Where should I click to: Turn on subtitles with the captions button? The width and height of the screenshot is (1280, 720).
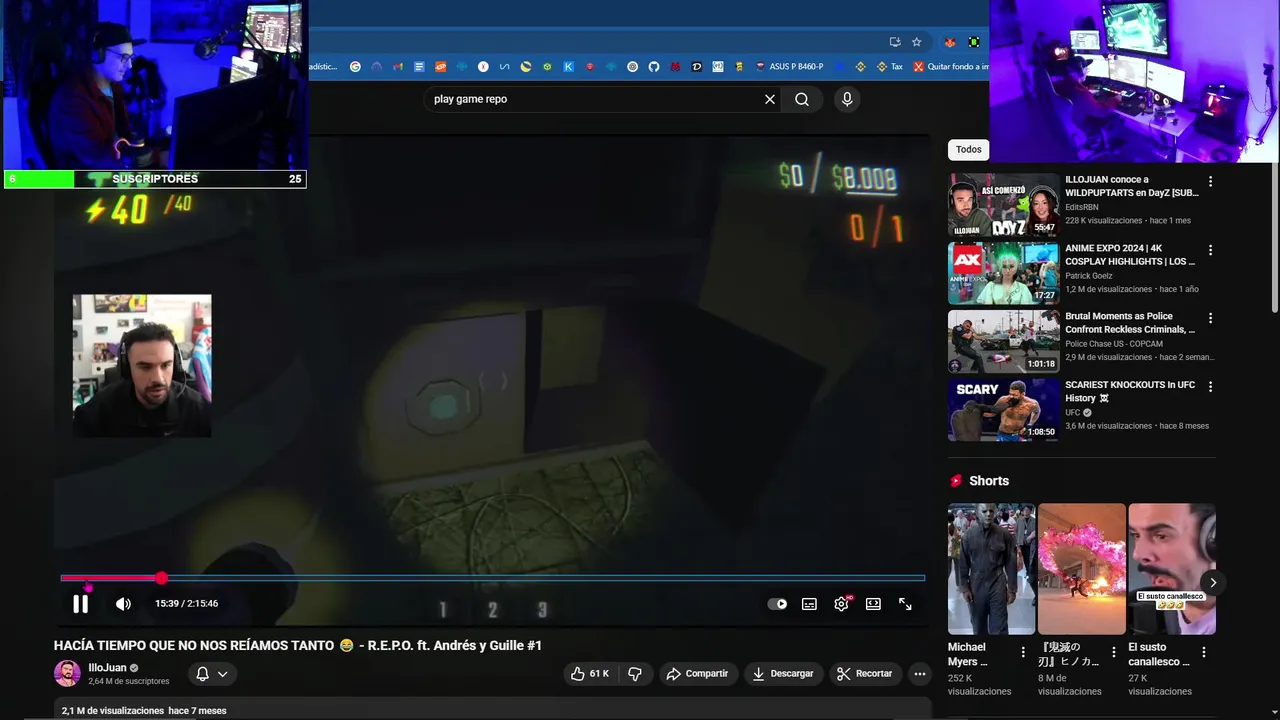[x=809, y=604]
